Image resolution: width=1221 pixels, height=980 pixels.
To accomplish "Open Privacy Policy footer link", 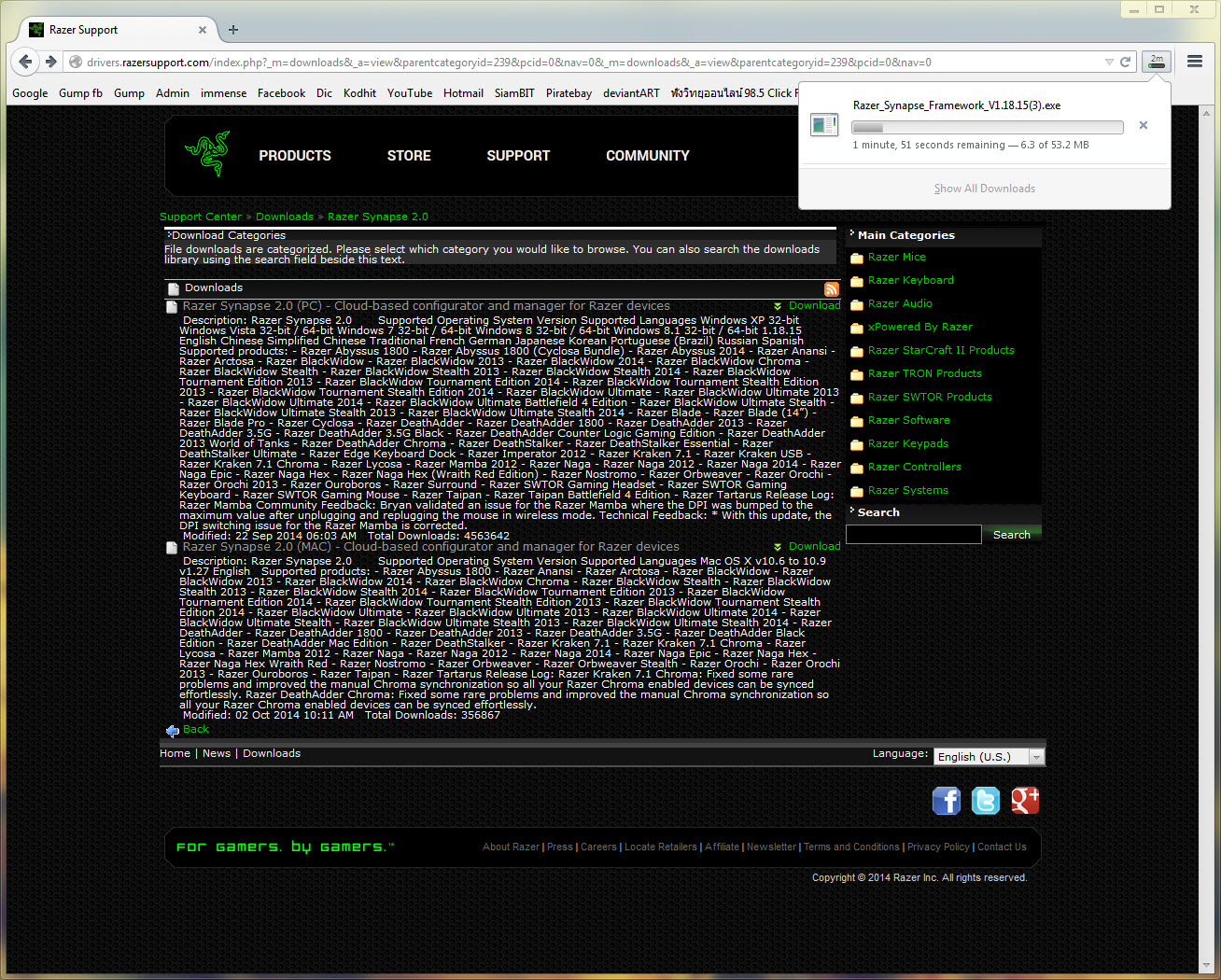I will (938, 847).
